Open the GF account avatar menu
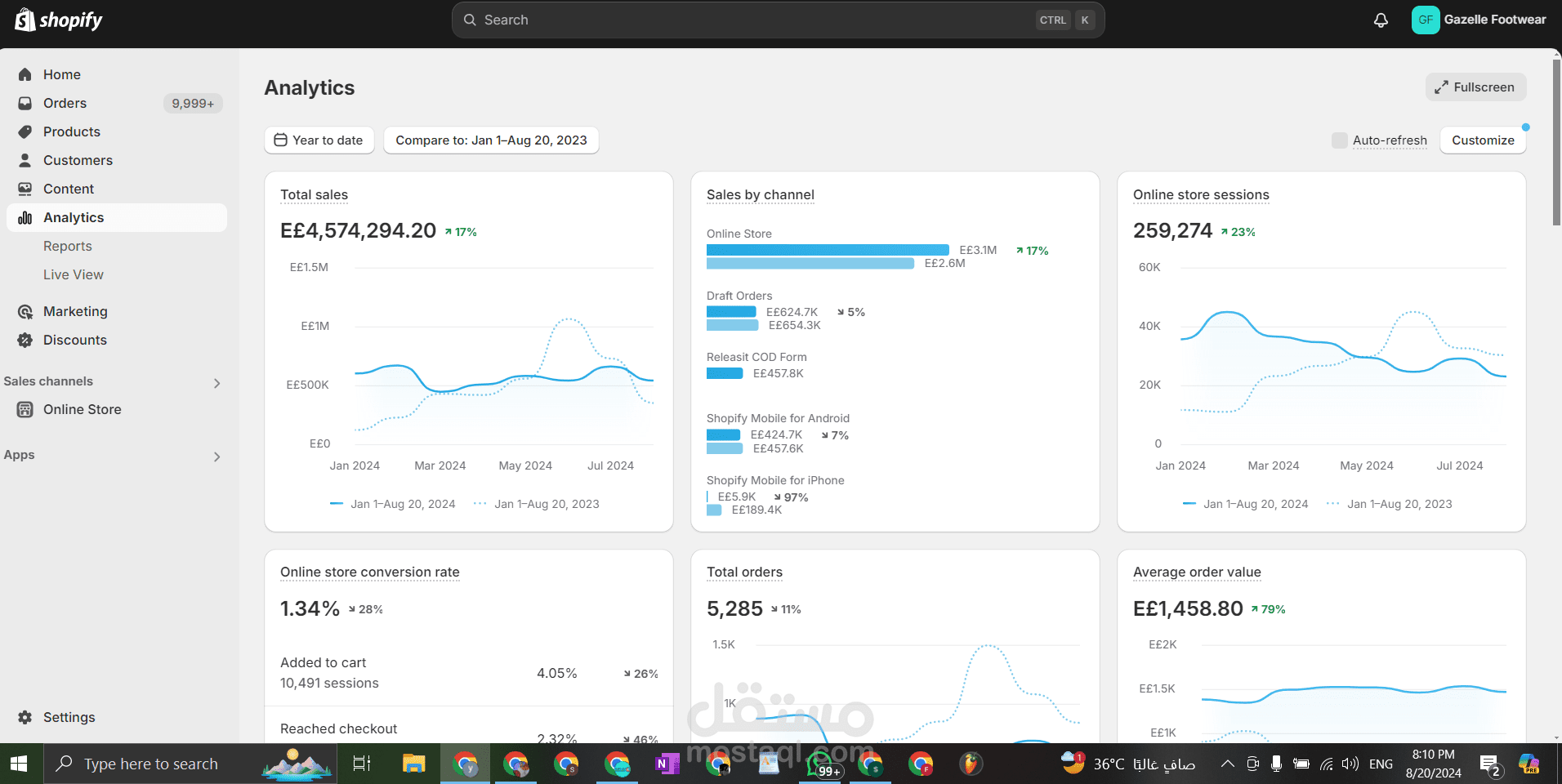Screen dimensions: 1562x784 (x=1425, y=20)
